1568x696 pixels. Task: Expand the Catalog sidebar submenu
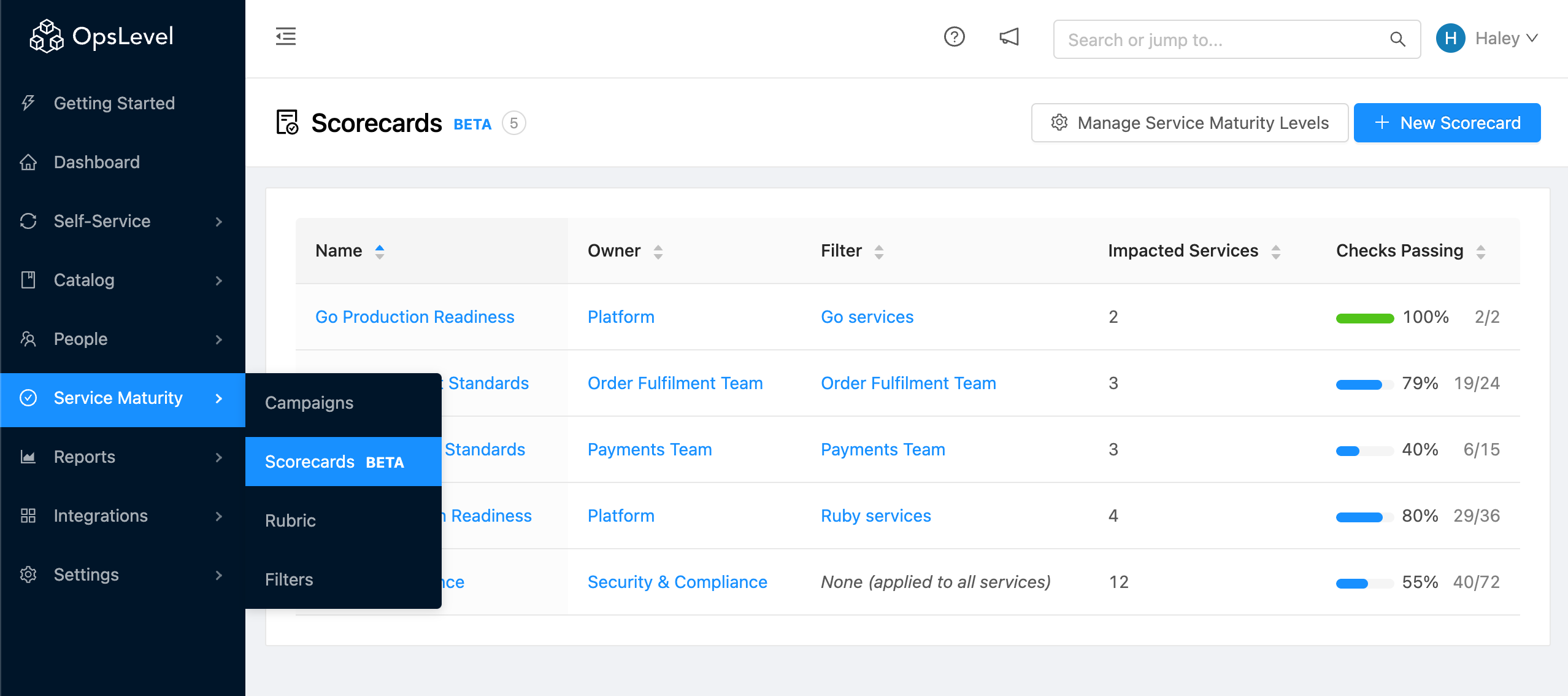(219, 280)
